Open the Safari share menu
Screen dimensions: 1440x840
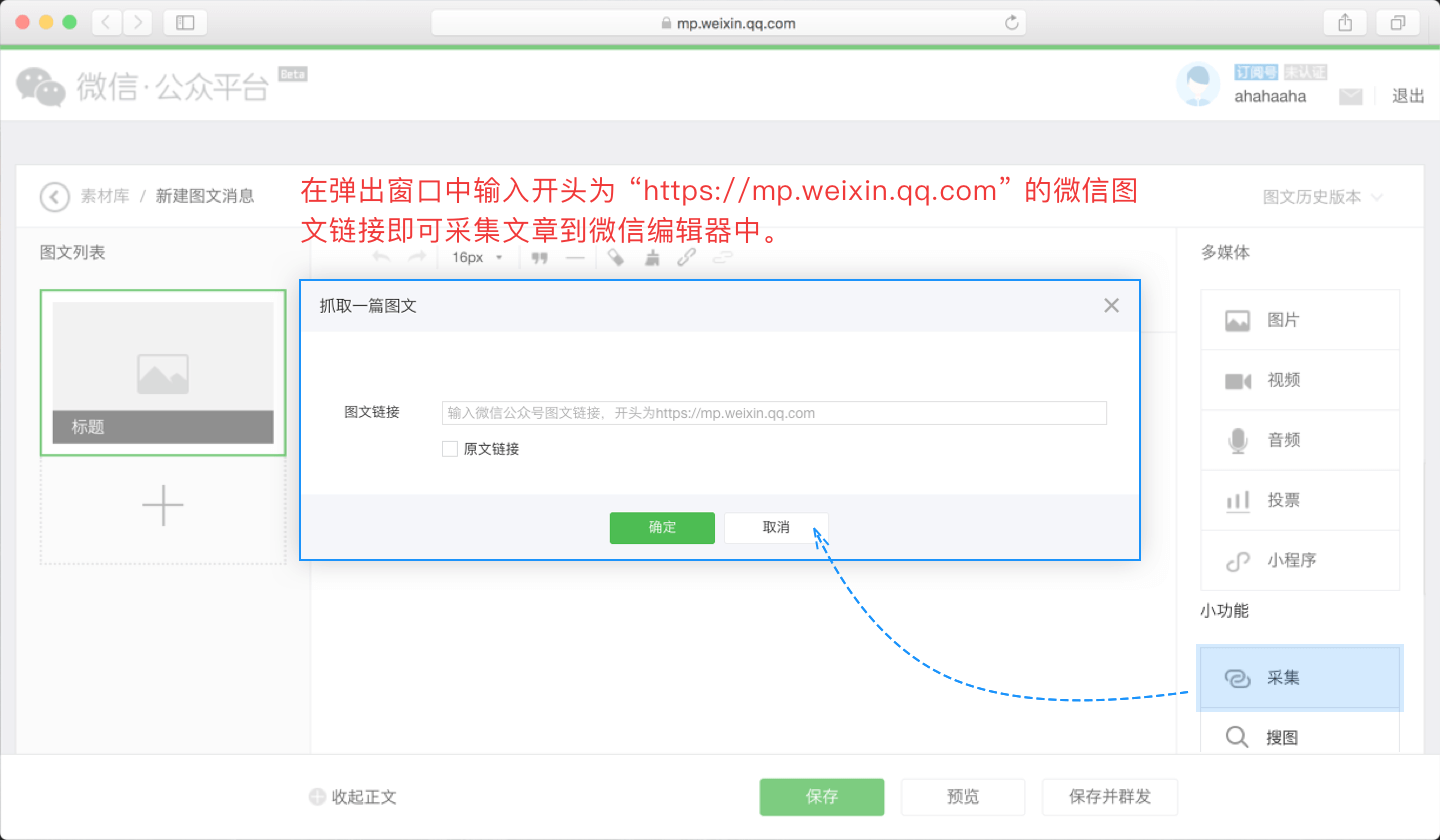[1344, 22]
